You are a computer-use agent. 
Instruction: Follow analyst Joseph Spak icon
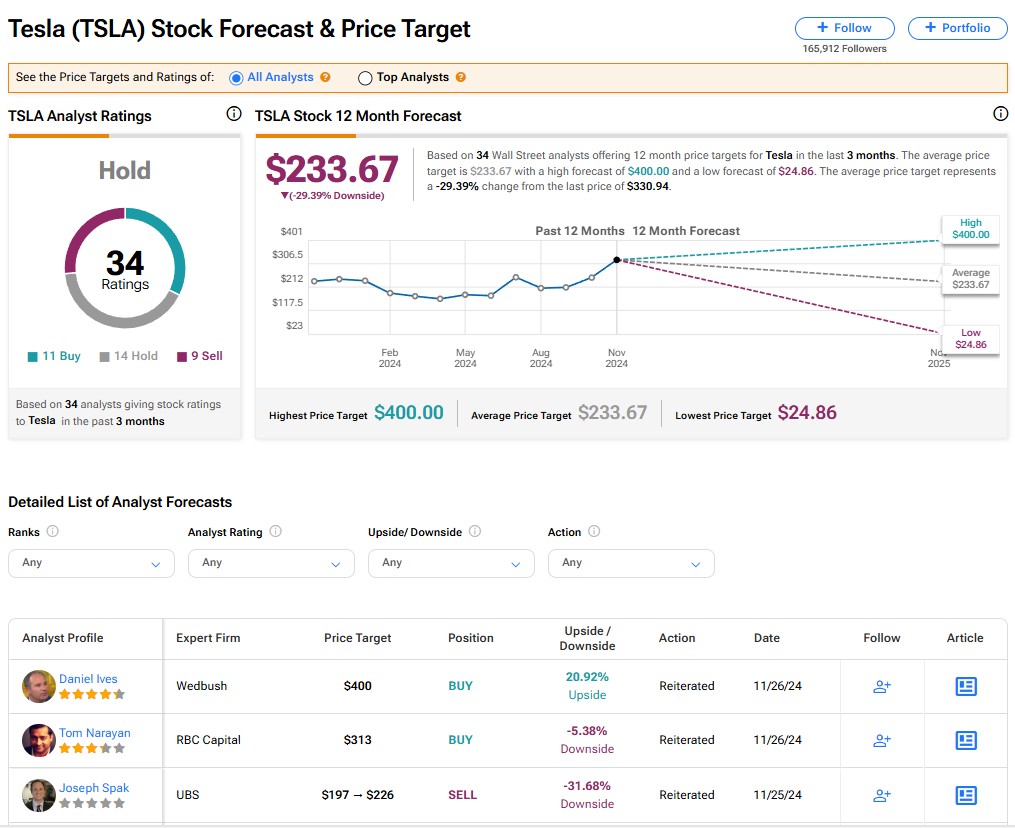882,796
